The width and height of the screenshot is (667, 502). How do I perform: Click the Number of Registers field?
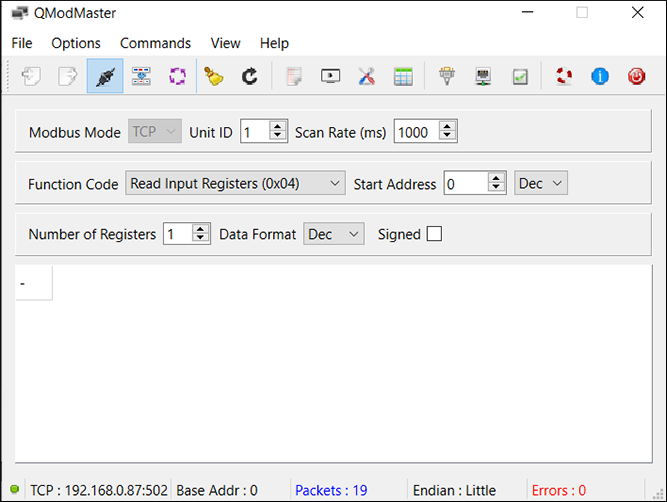pyautogui.click(x=178, y=234)
